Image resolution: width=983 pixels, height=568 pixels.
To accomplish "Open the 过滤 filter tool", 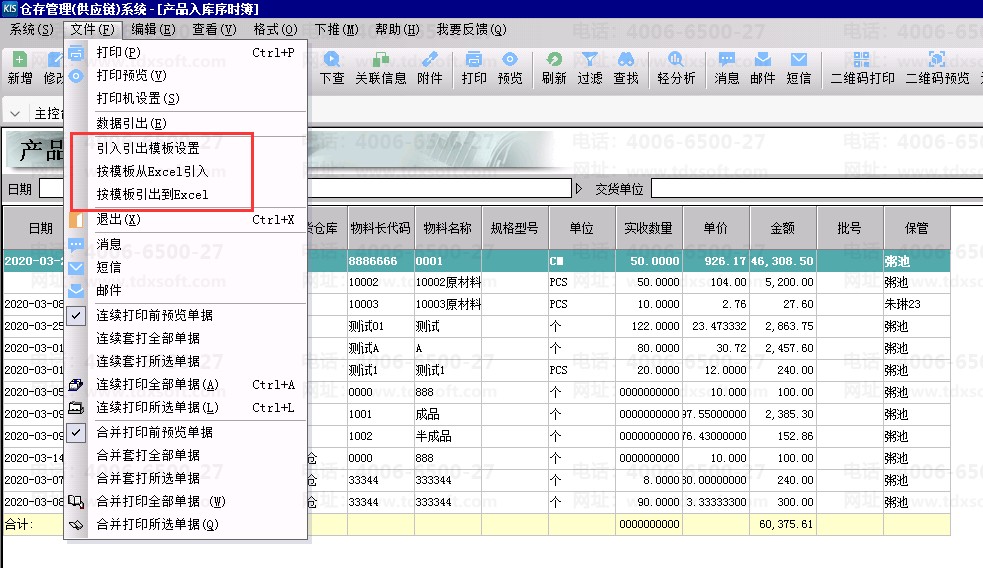I will pyautogui.click(x=590, y=67).
